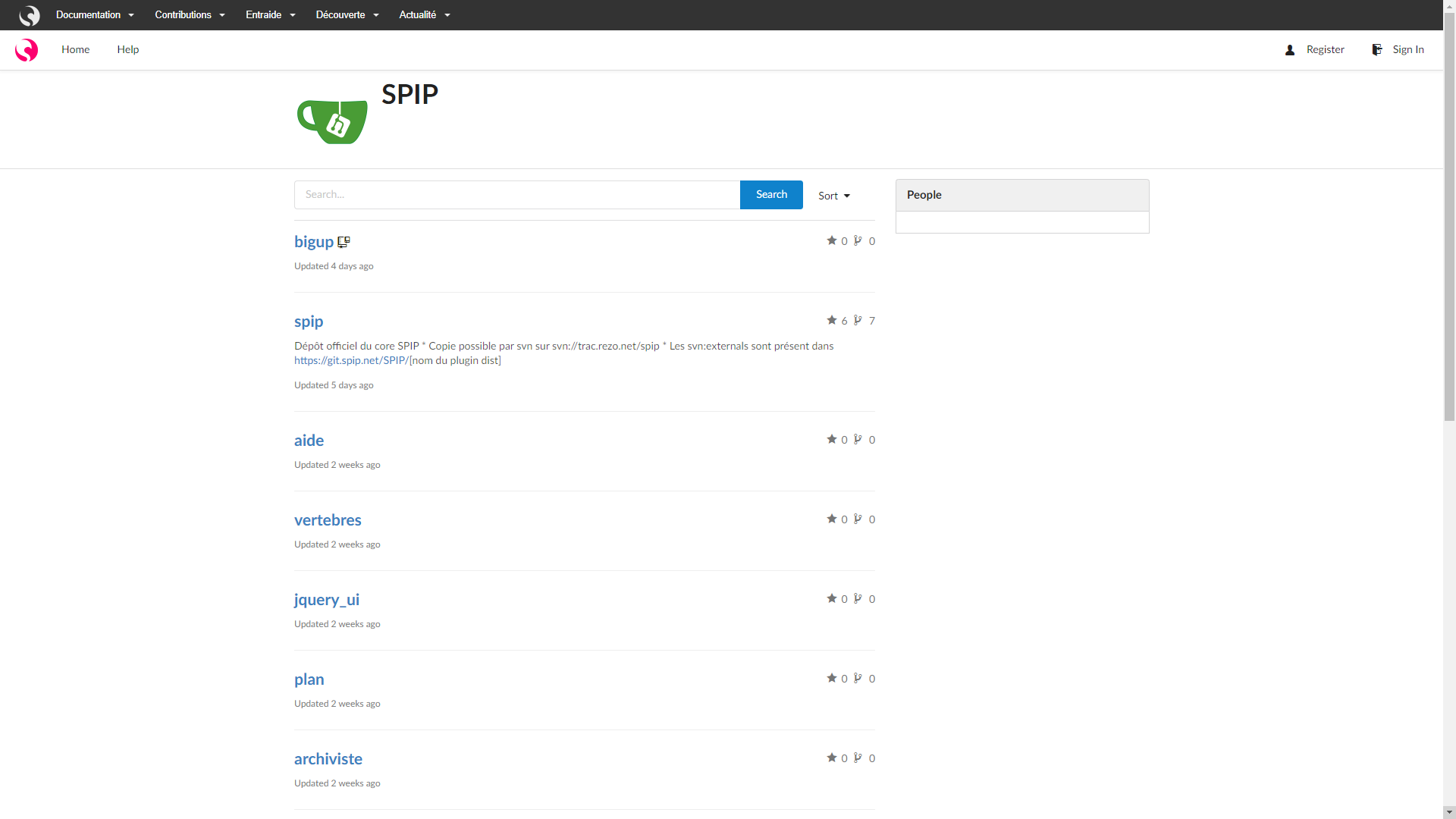
Task: Click the star icon on aide repository
Action: click(832, 439)
